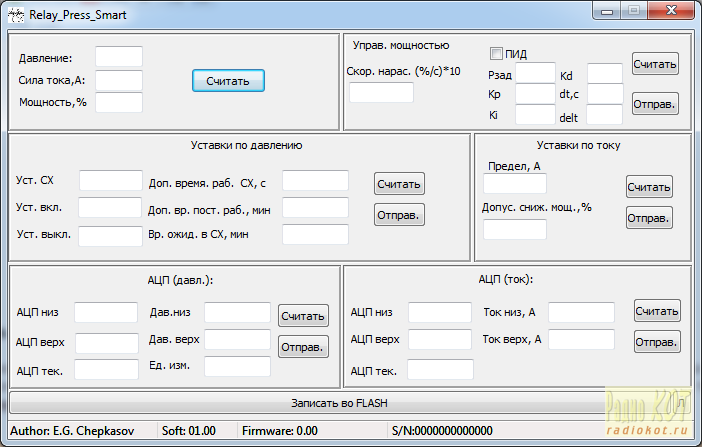Viewport: 702px width, 447px height.
Task: Focus the Давление input field
Action: (119, 57)
